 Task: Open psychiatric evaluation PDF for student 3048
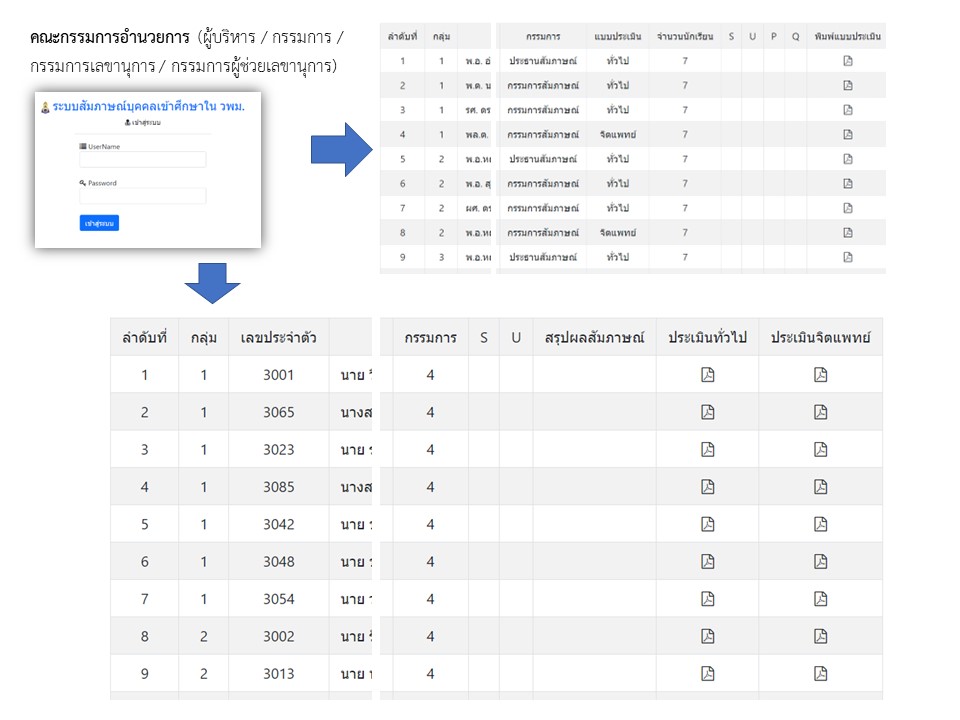pyautogui.click(x=820, y=561)
